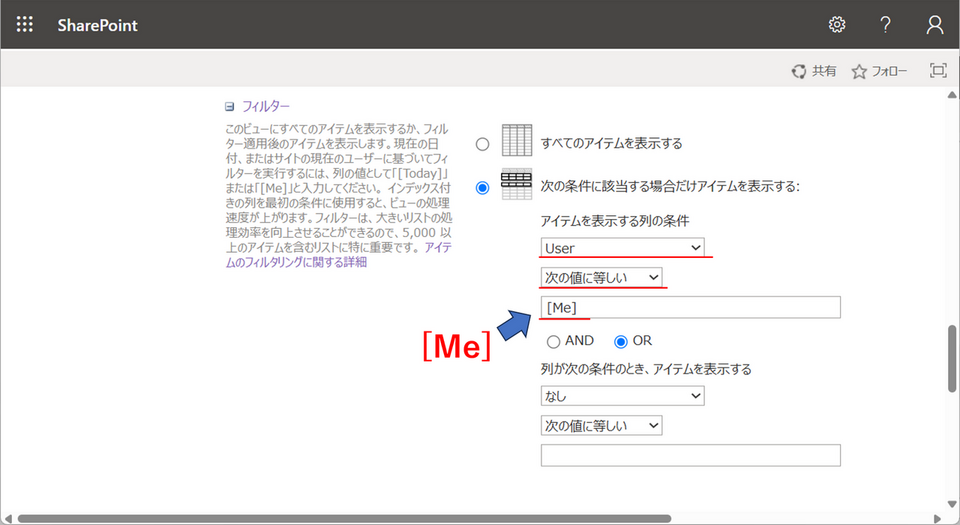
Task: Click the horizontal scrollbar thumb
Action: 345,519
